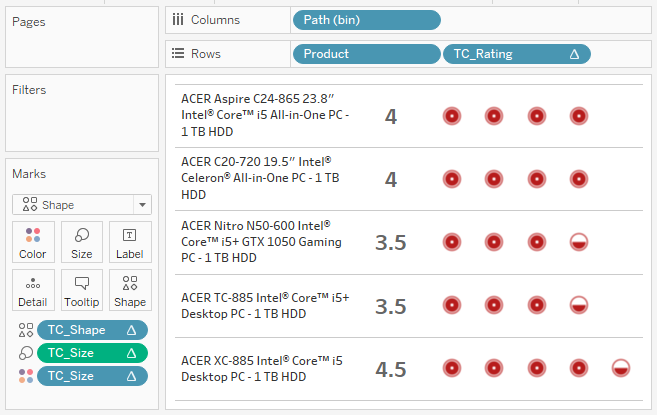
Task: Click second rating circle for ACER TC-885
Action: [x=494, y=306]
